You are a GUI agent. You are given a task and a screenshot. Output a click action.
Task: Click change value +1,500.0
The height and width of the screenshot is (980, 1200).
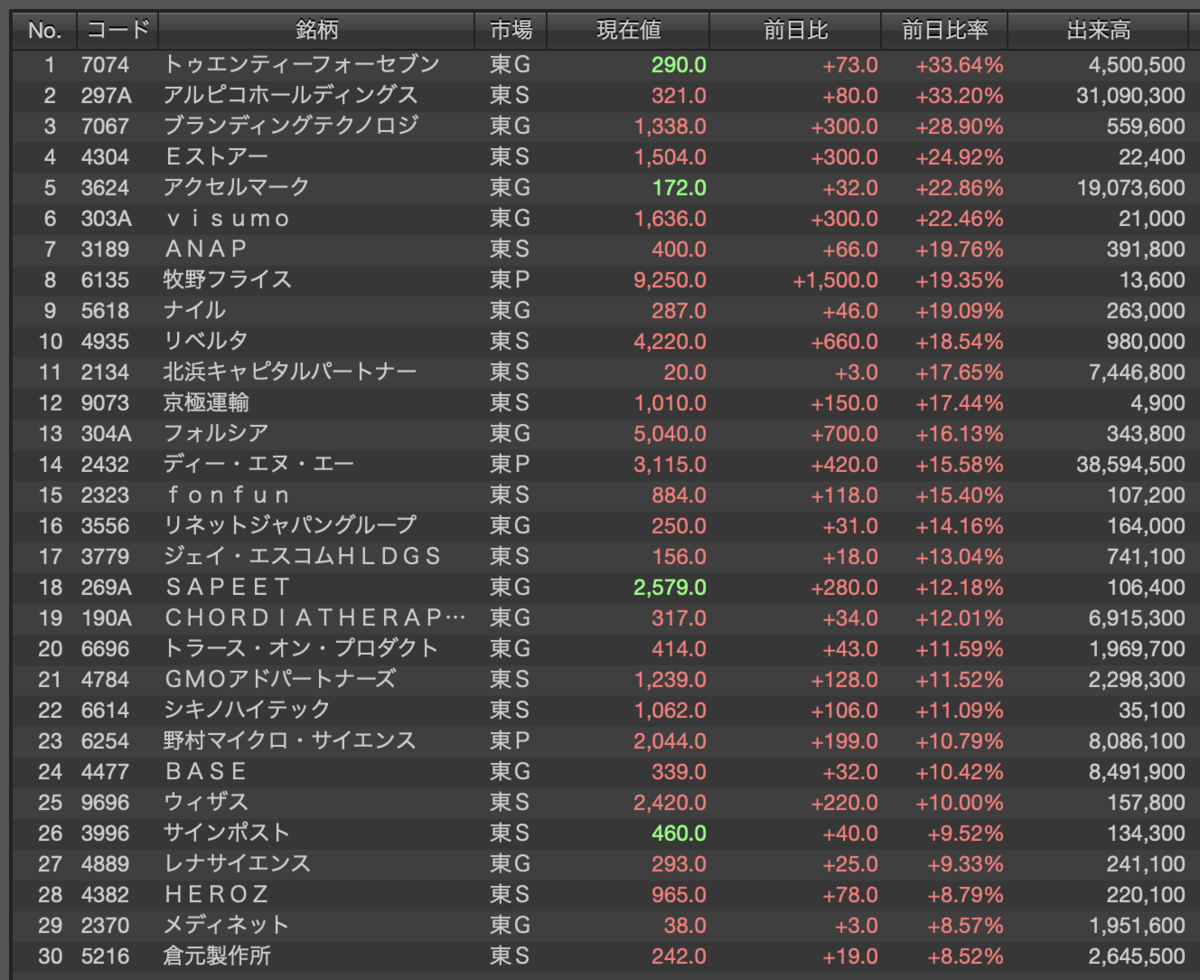(x=835, y=279)
